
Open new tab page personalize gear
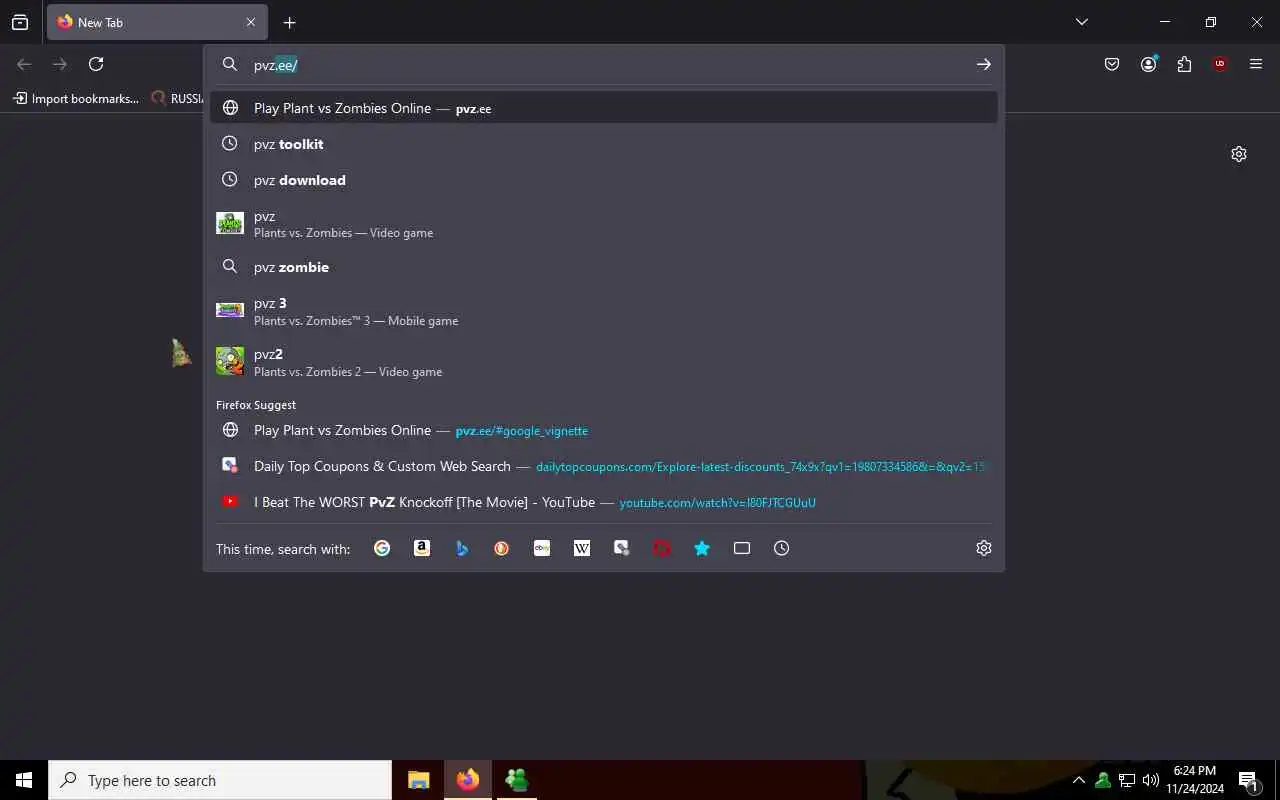1239,154
